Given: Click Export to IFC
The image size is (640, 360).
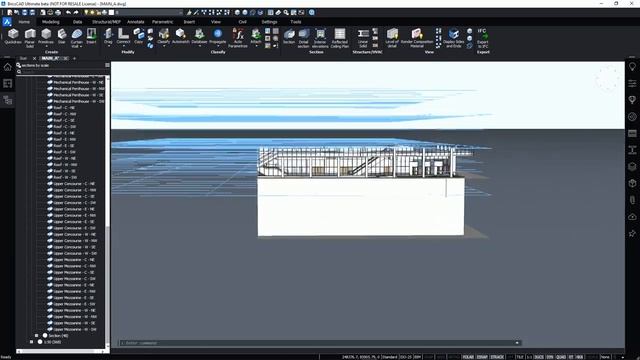Looking at the screenshot, I should 483,38.
